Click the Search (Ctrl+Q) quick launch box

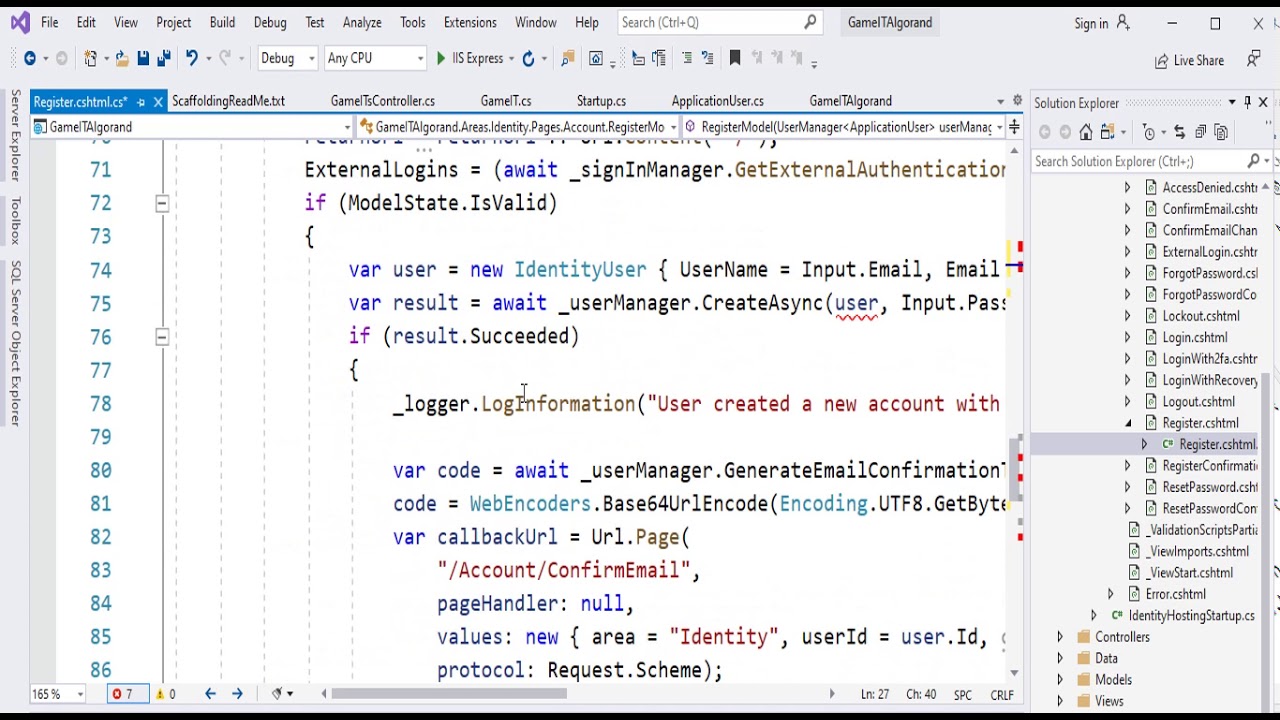722,22
